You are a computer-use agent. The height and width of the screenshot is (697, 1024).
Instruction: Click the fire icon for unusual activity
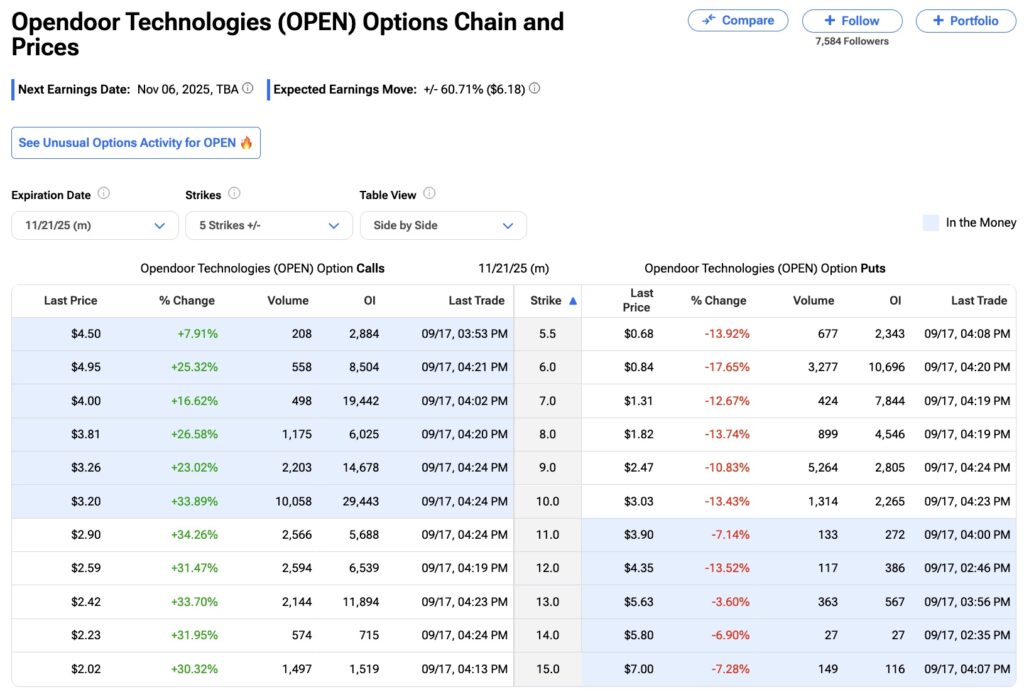pyautogui.click(x=247, y=143)
